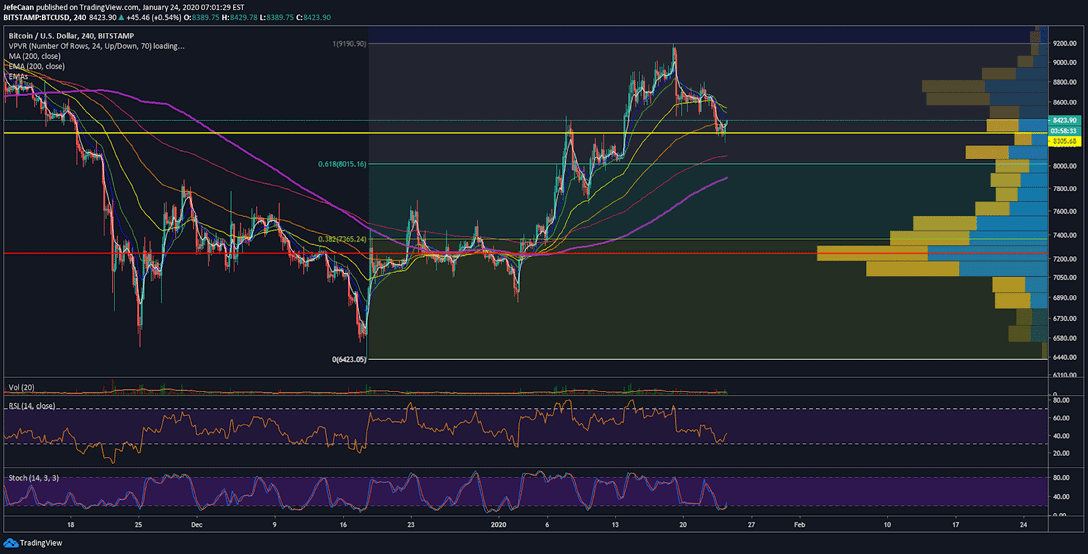The width and height of the screenshot is (1088, 554).
Task: Toggle the EMAs indicator legend entry
Action: 19,76
